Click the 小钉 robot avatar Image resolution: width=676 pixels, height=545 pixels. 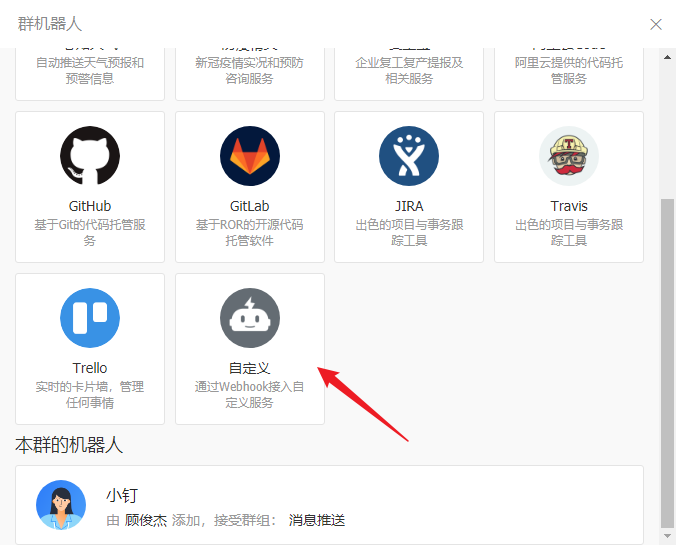pos(61,505)
